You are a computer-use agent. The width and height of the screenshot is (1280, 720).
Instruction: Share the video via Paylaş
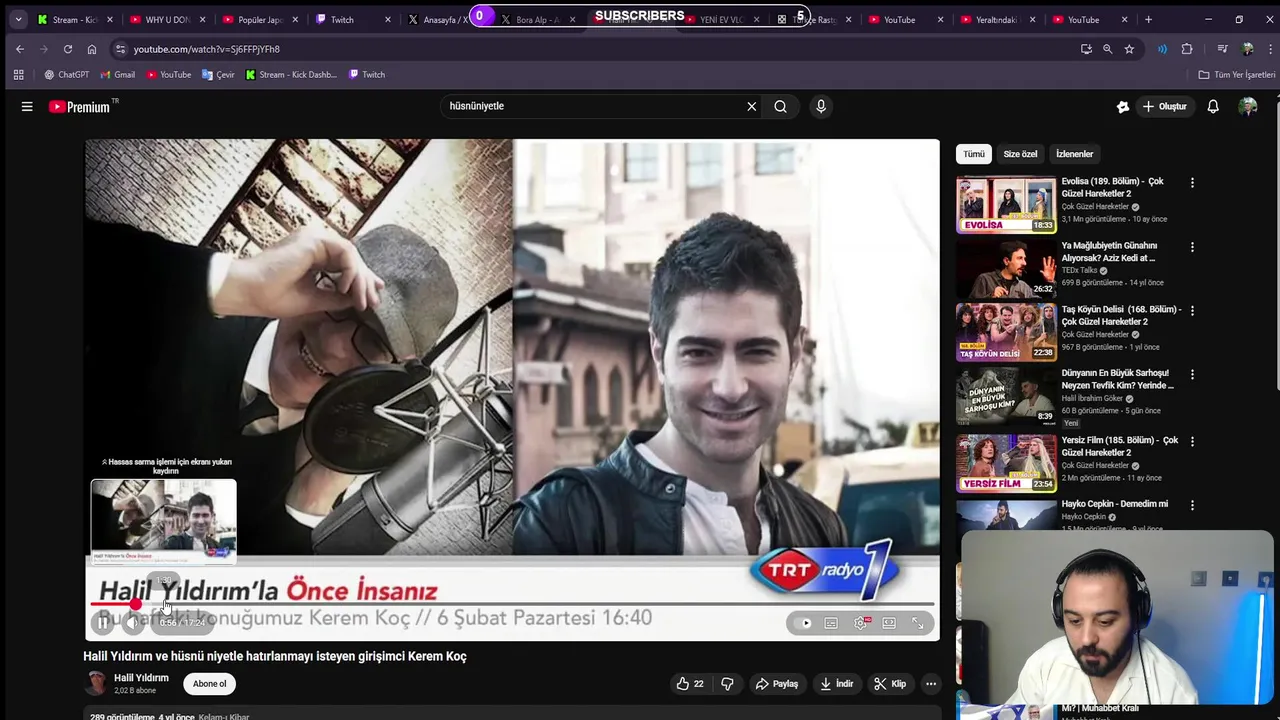[777, 684]
